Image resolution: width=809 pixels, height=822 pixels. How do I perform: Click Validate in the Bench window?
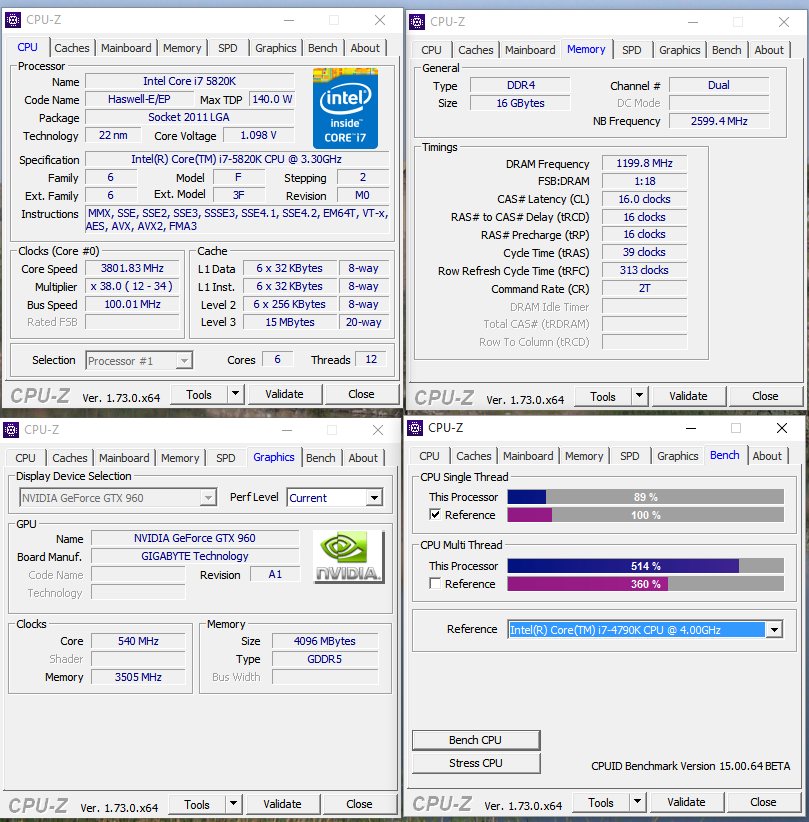(686, 802)
